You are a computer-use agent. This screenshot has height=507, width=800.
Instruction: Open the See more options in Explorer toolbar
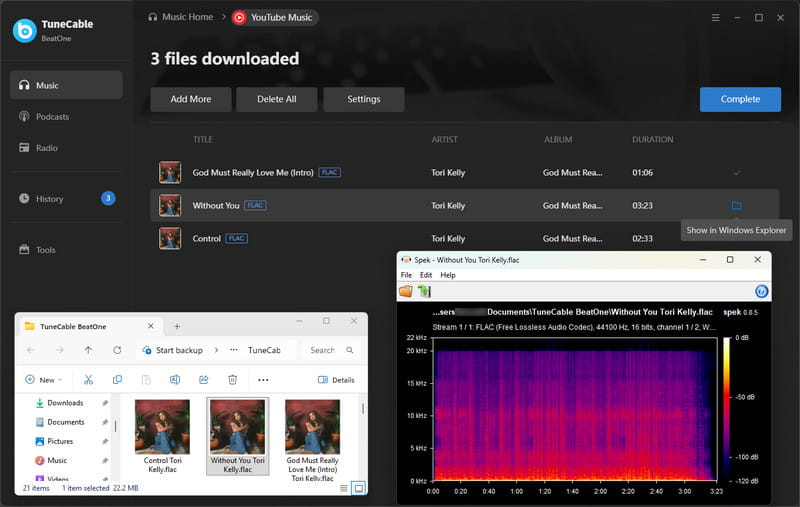(x=263, y=380)
